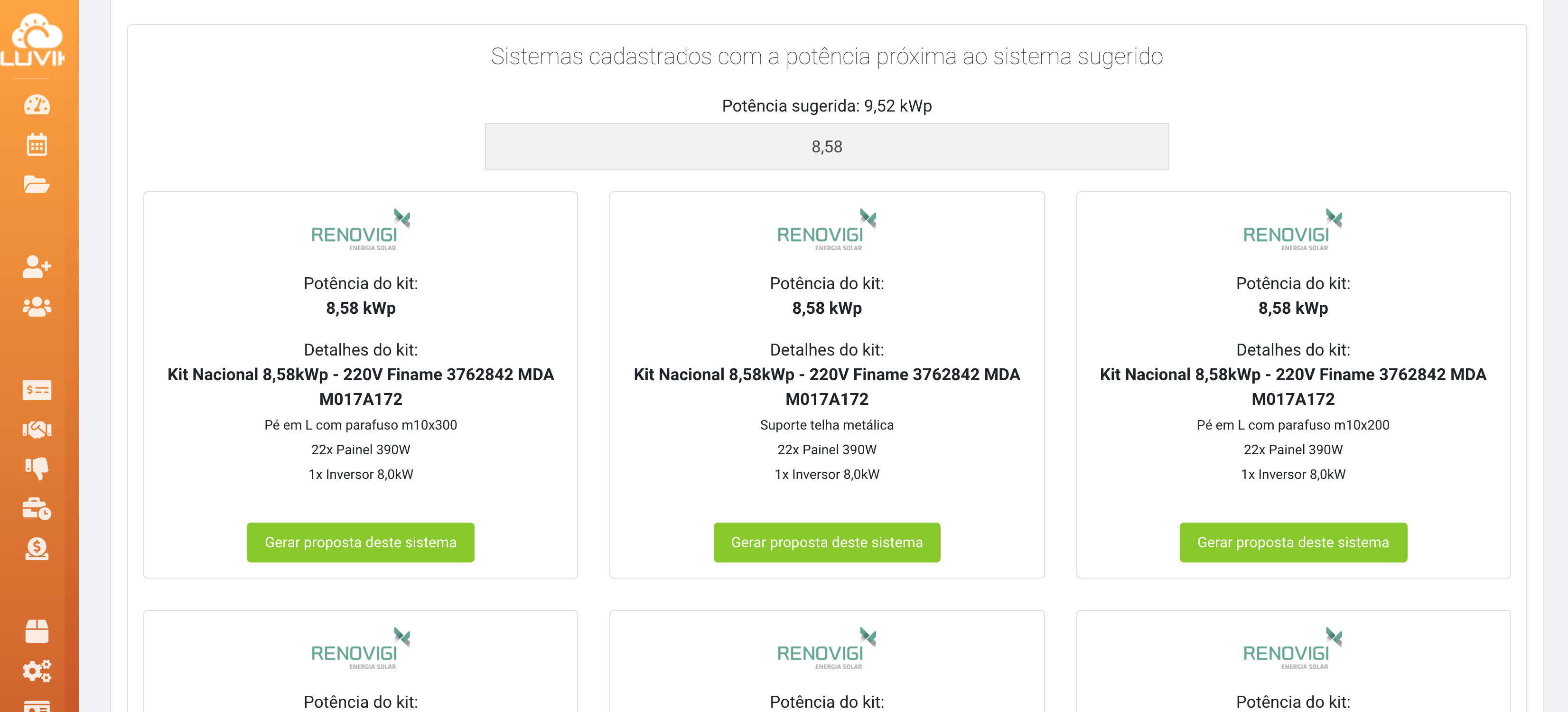Image resolution: width=1568 pixels, height=712 pixels.
Task: Click the page heading 'Sistemas cadastrados' text
Action: tap(827, 56)
